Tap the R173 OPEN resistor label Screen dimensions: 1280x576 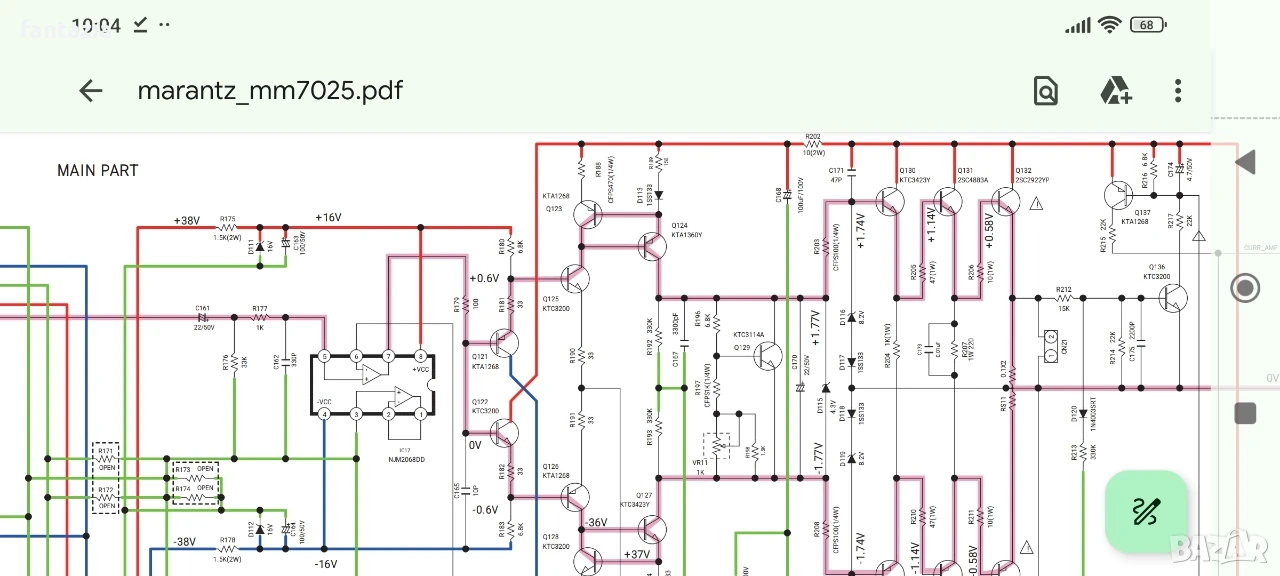click(x=194, y=469)
